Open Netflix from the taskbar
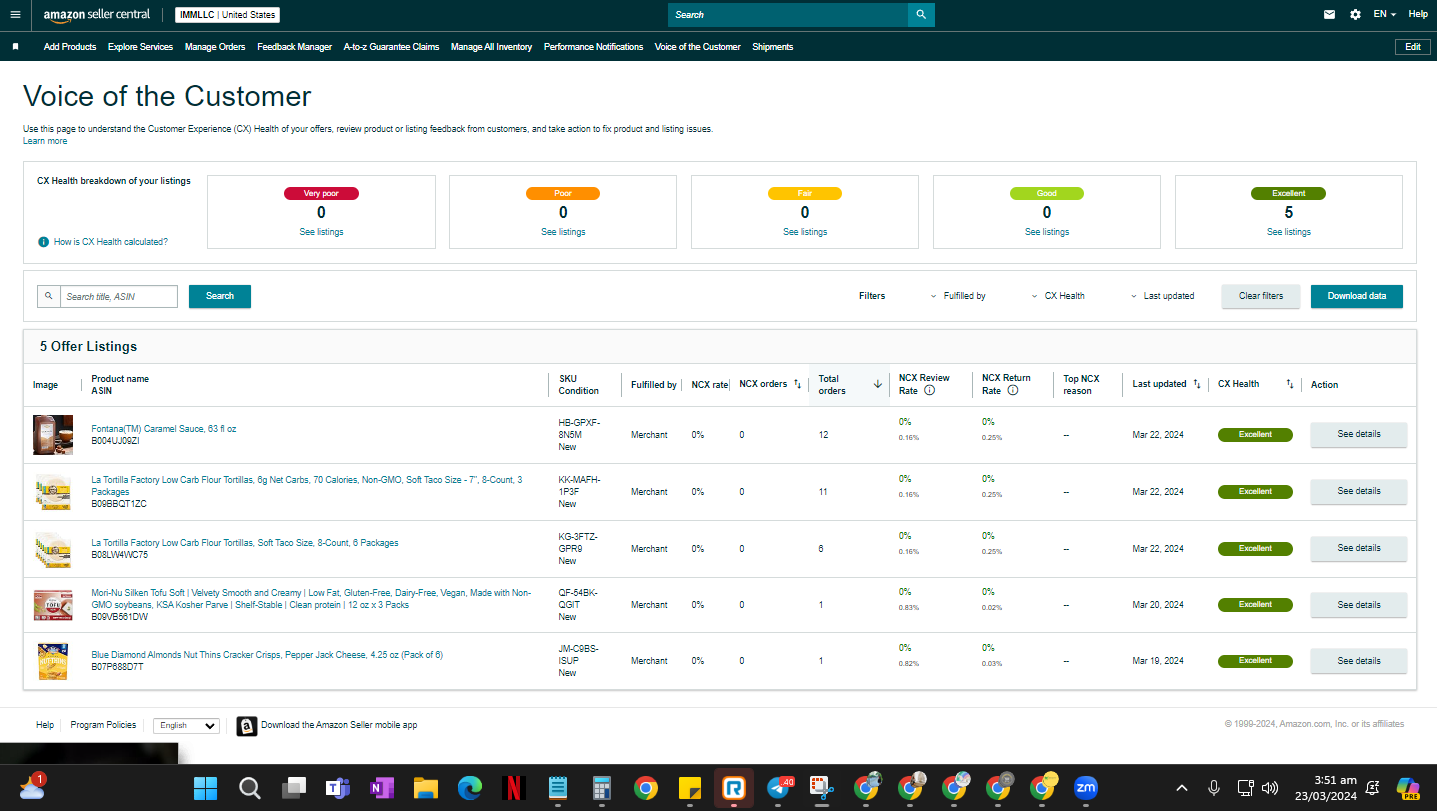This screenshot has height=811, width=1437. pyautogui.click(x=514, y=788)
